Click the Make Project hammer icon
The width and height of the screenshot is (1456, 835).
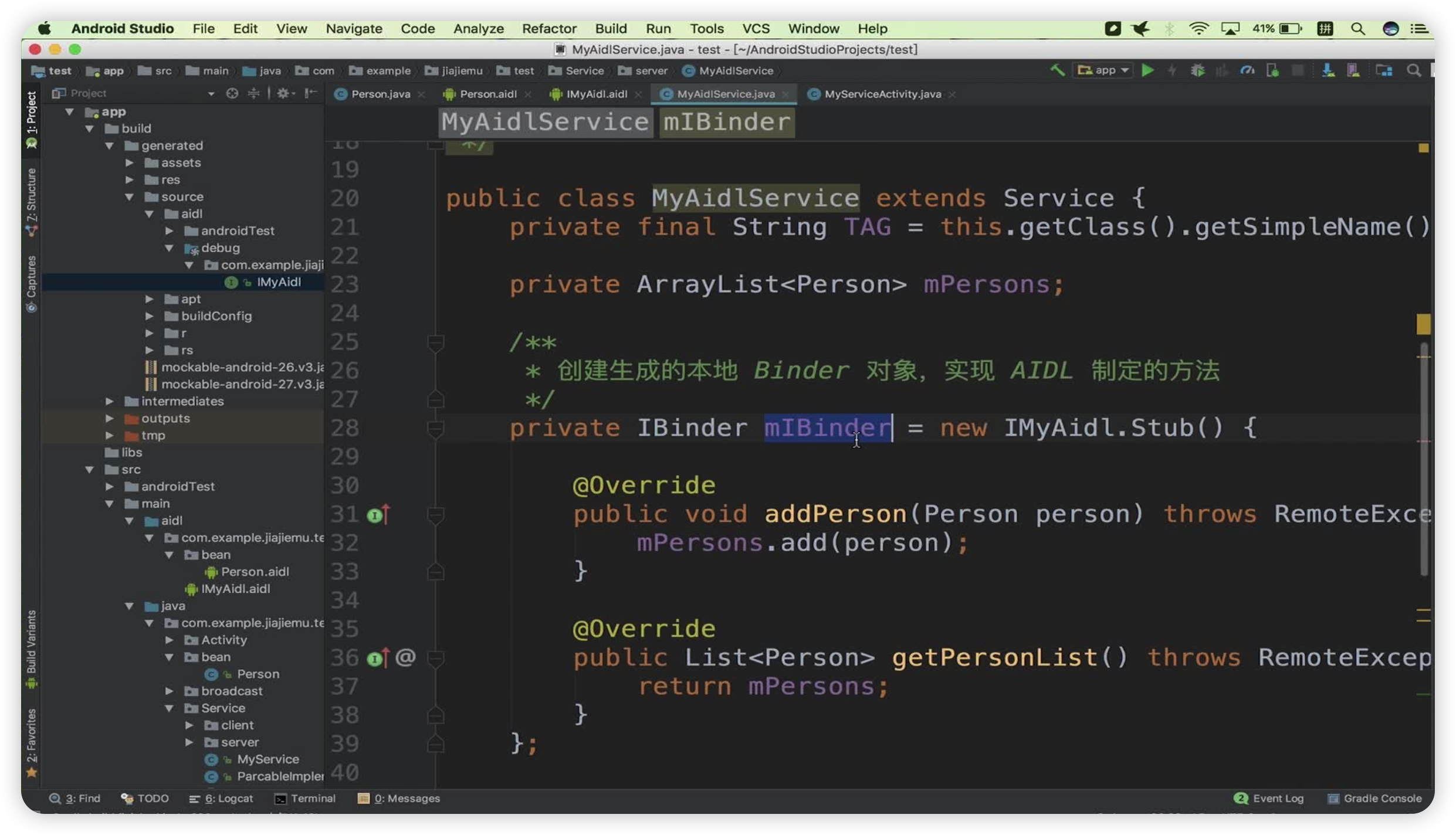click(x=1057, y=71)
